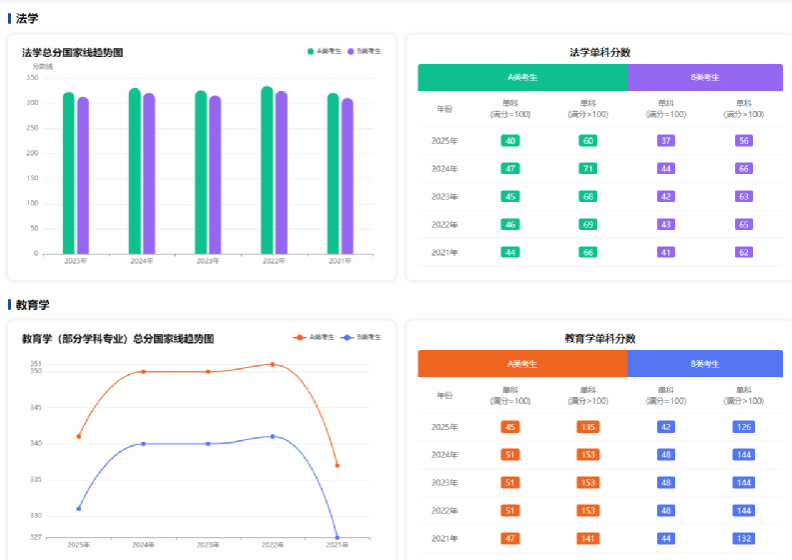Screen dimensions: 792x560
Task: Click orange 2021年 data point on 教育学 line
Action: pyautogui.click(x=337, y=465)
